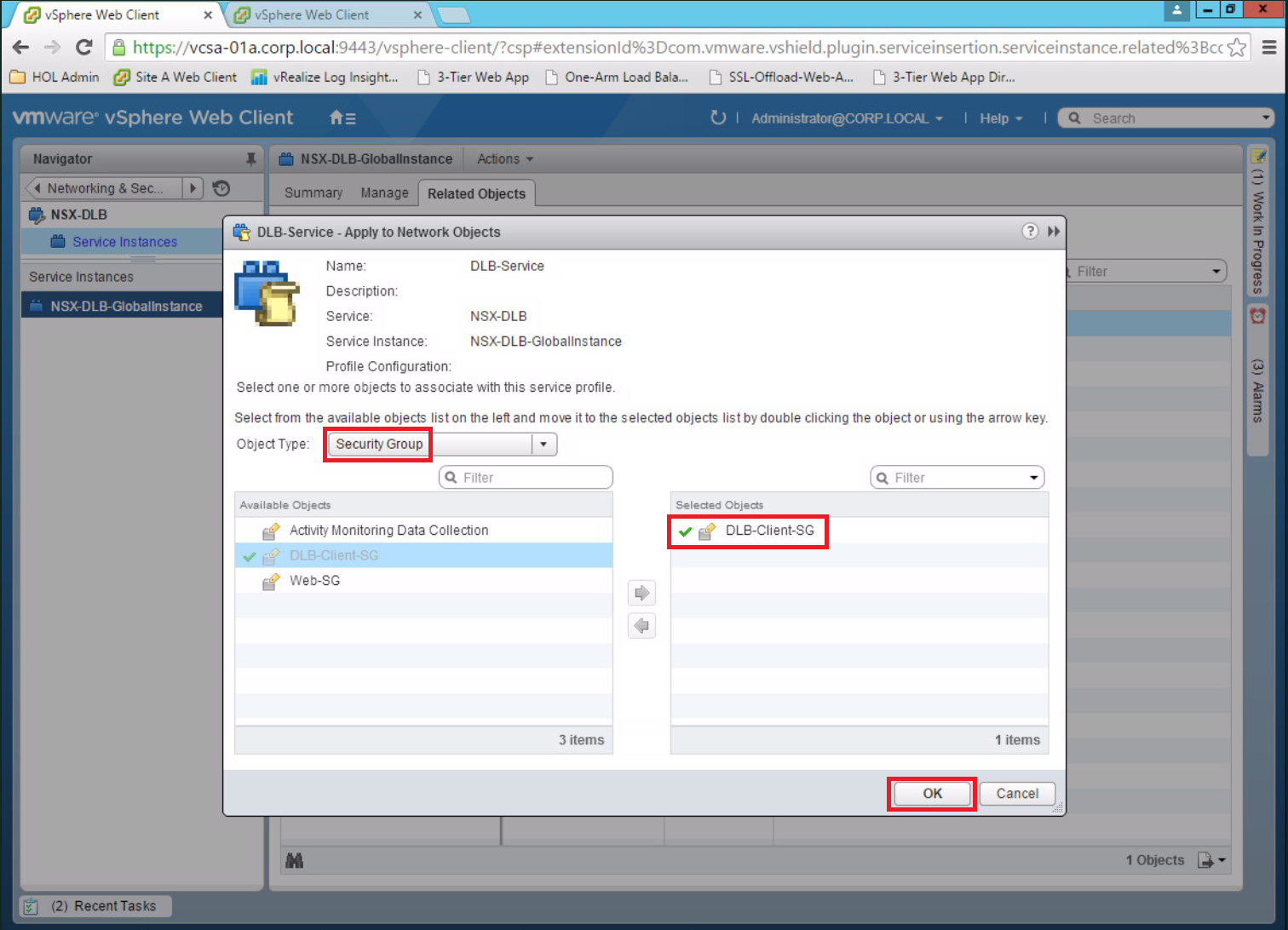Select Web-SG in Available Objects list
1288x930 pixels.
(423, 581)
